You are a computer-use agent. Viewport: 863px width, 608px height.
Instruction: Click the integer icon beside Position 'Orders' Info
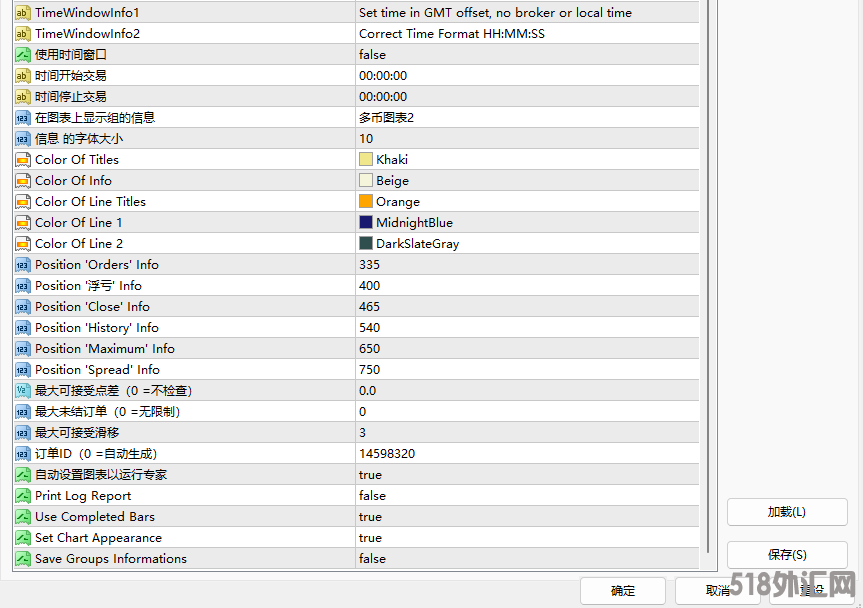click(23, 265)
